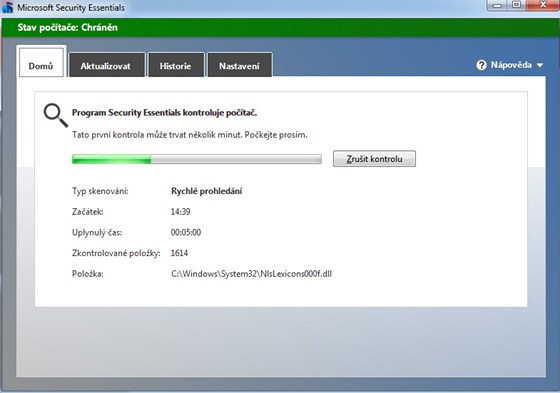The image size is (560, 393).
Task: Click the start time value 14:39
Action: point(180,212)
